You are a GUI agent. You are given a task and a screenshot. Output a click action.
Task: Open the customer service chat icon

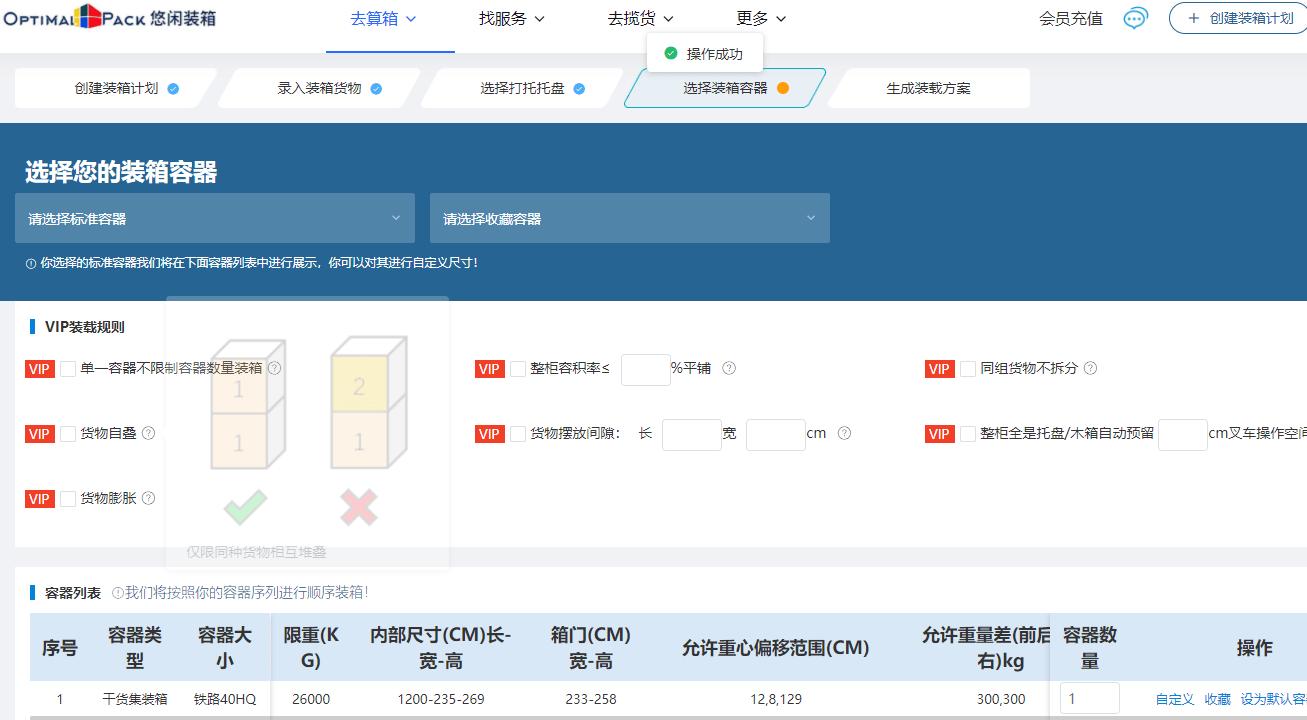(1135, 19)
